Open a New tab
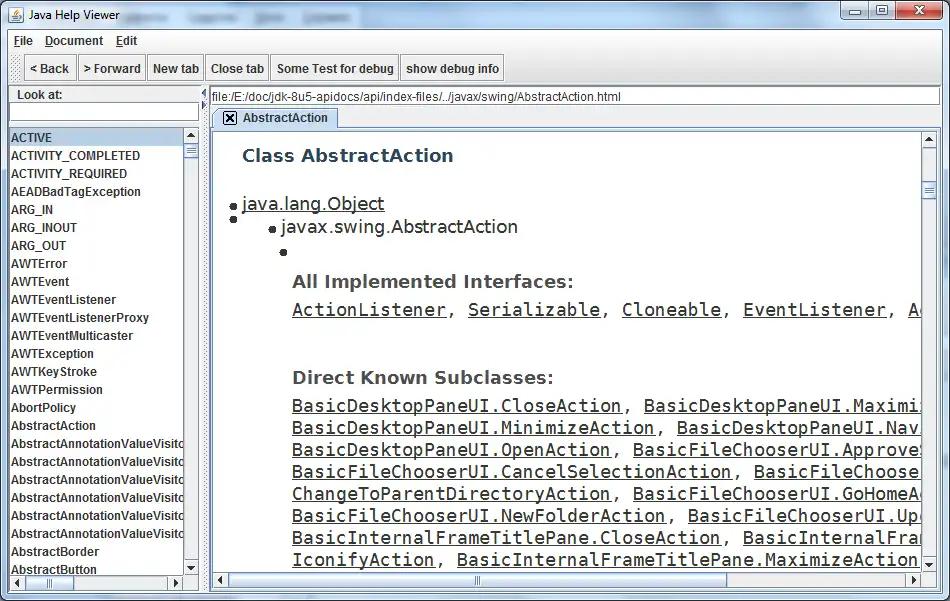 click(176, 68)
